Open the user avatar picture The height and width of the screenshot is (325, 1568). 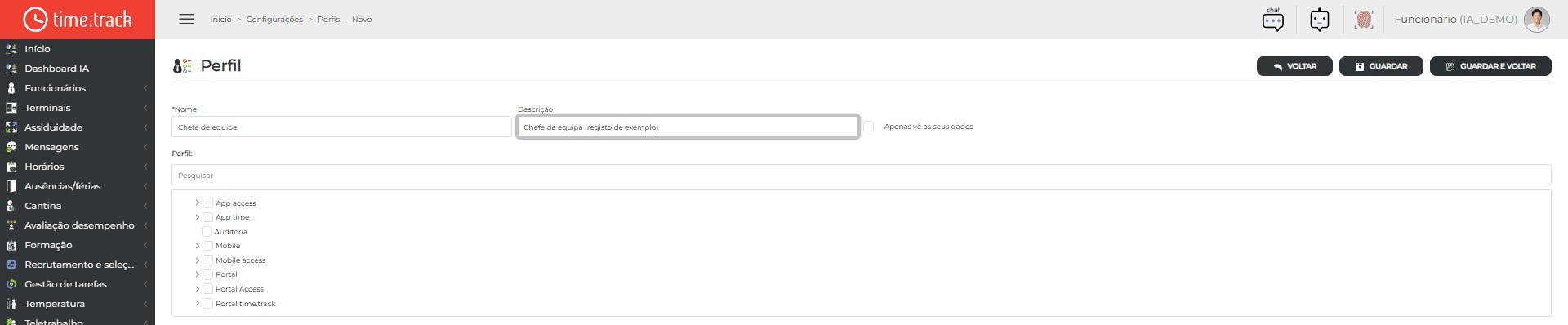pyautogui.click(x=1537, y=19)
